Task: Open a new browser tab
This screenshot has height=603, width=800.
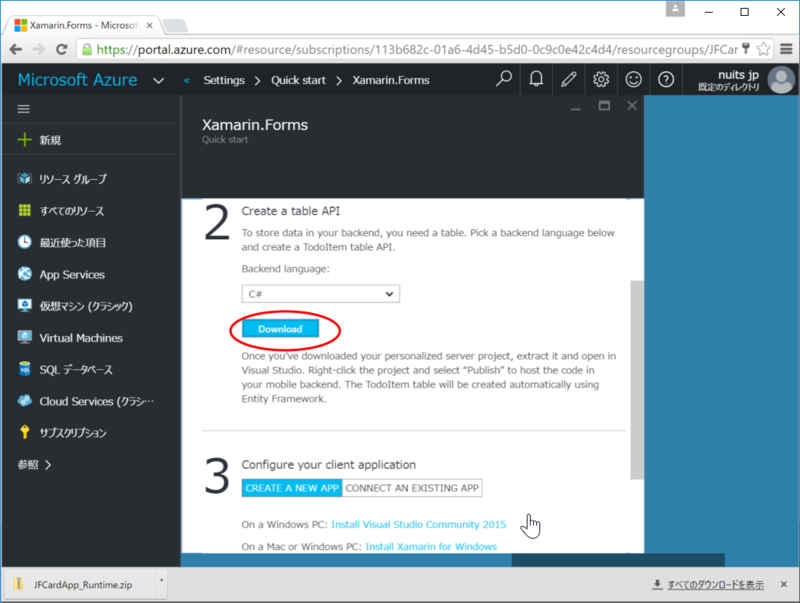Action: pyautogui.click(x=175, y=26)
